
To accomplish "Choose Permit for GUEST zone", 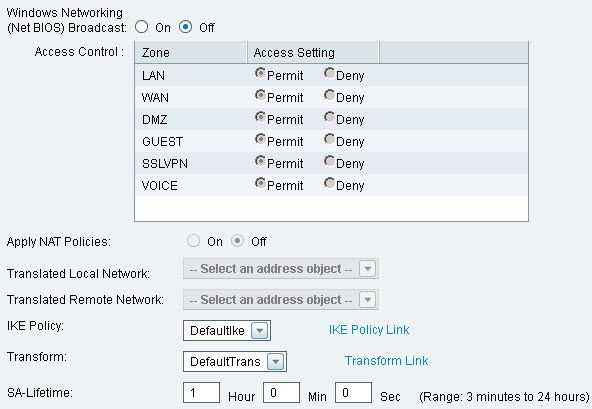I will coord(260,139).
